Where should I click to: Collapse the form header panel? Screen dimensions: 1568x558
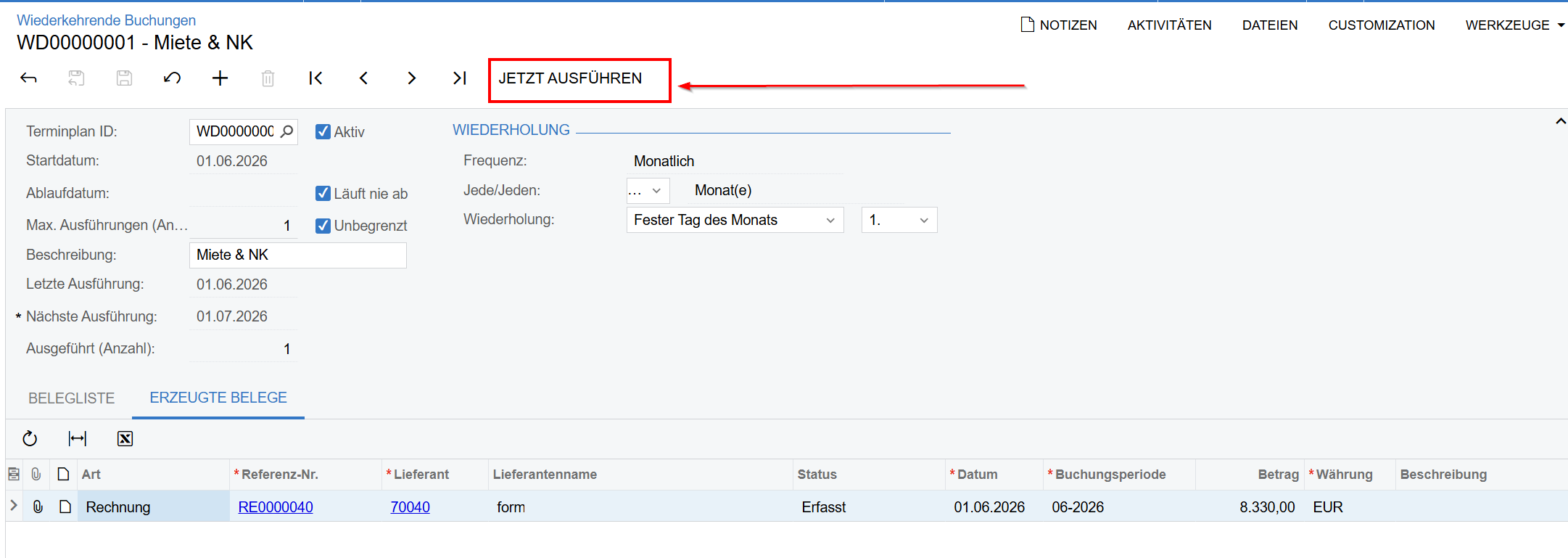pos(1559,121)
